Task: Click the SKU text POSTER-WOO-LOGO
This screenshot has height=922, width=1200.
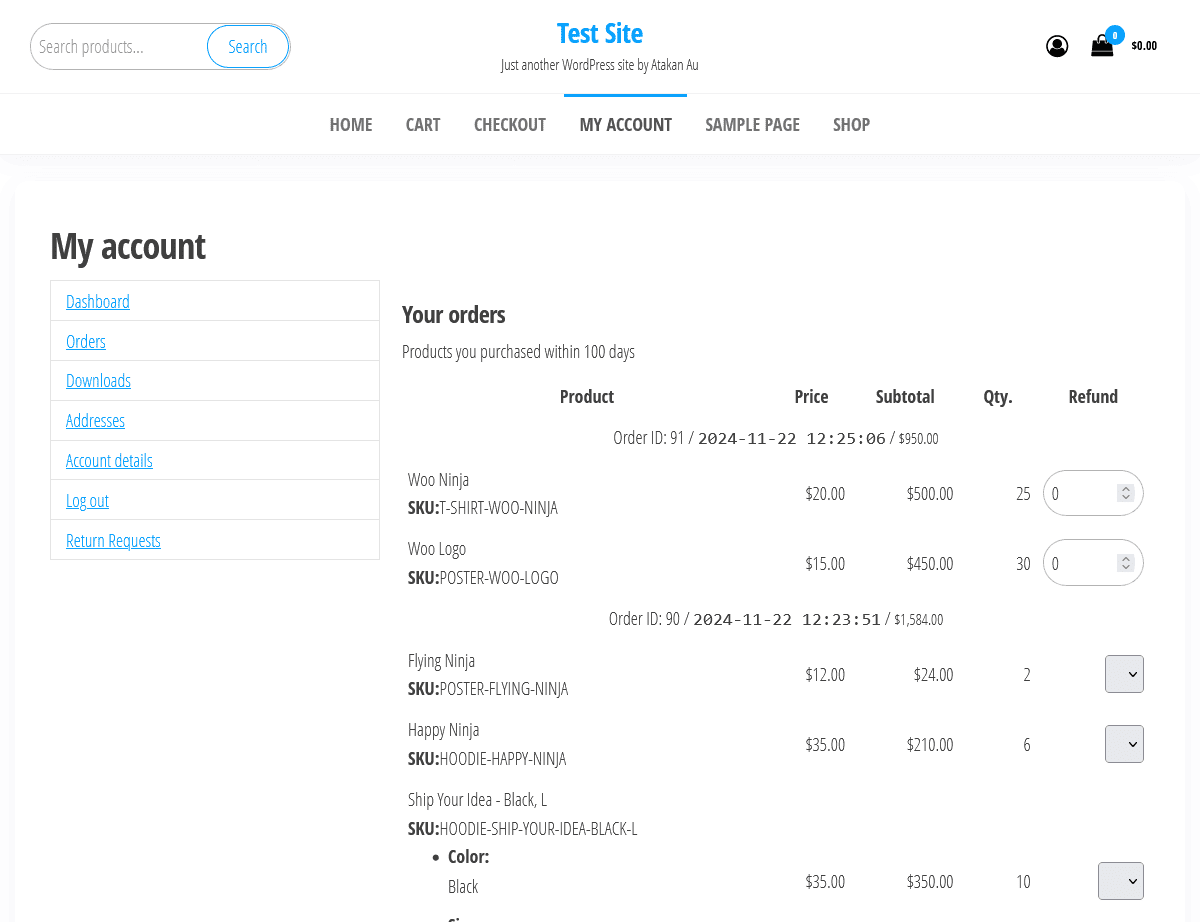Action: click(499, 578)
